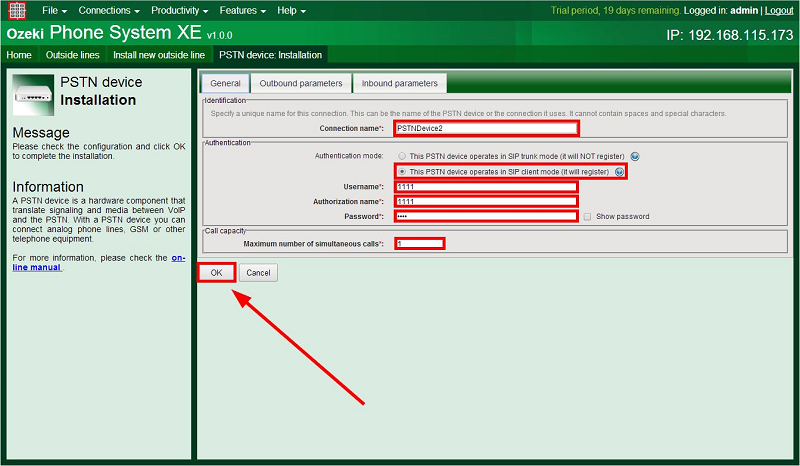Click Ozeki Phone System XE title

pyautogui.click(x=119, y=33)
